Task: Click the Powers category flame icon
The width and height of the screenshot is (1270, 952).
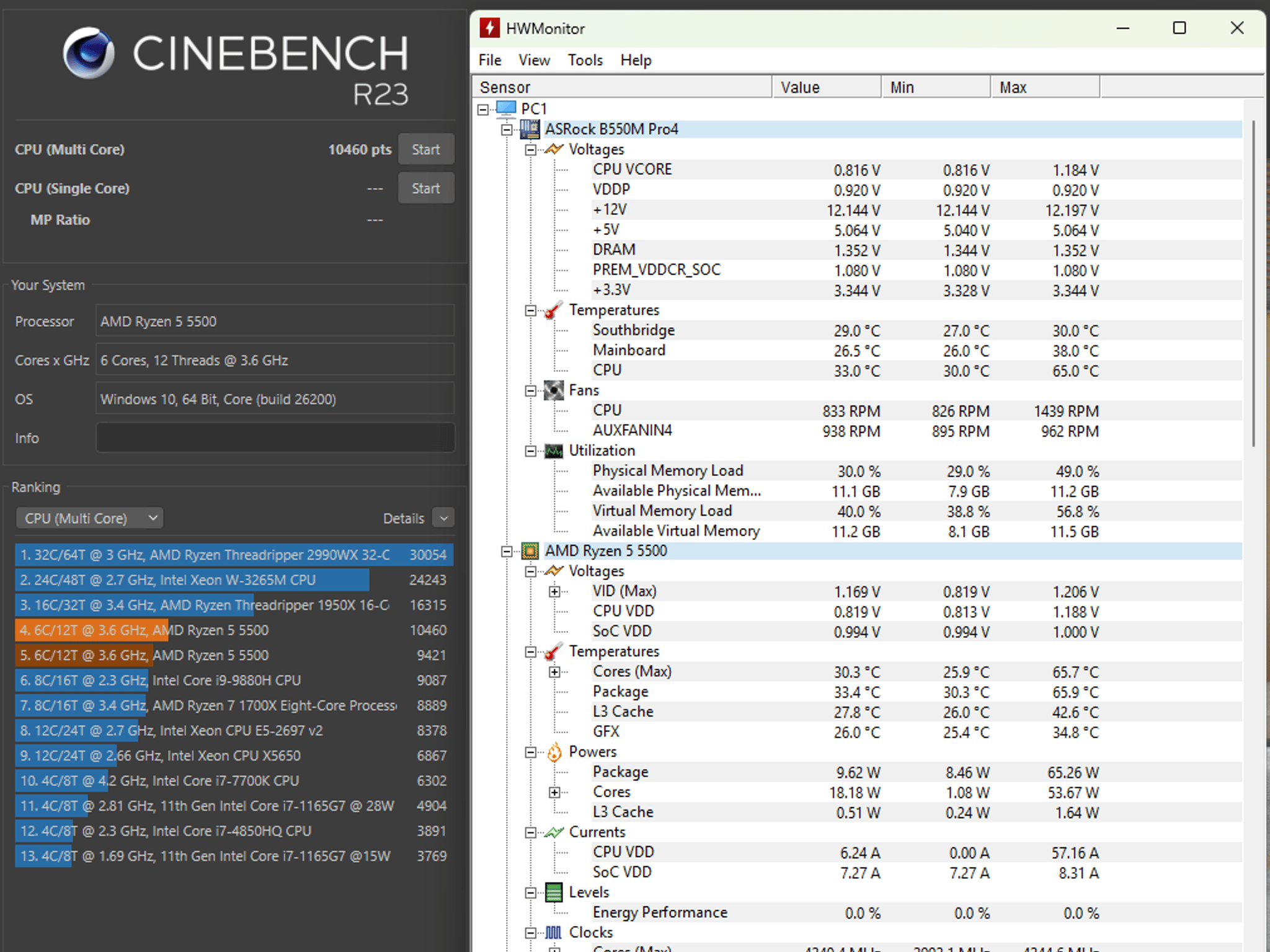Action: point(554,752)
